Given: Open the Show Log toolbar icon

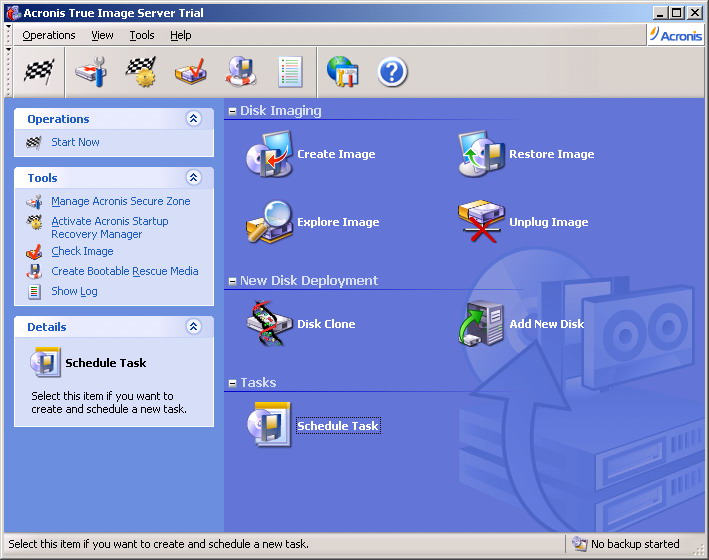Looking at the screenshot, I should (290, 72).
